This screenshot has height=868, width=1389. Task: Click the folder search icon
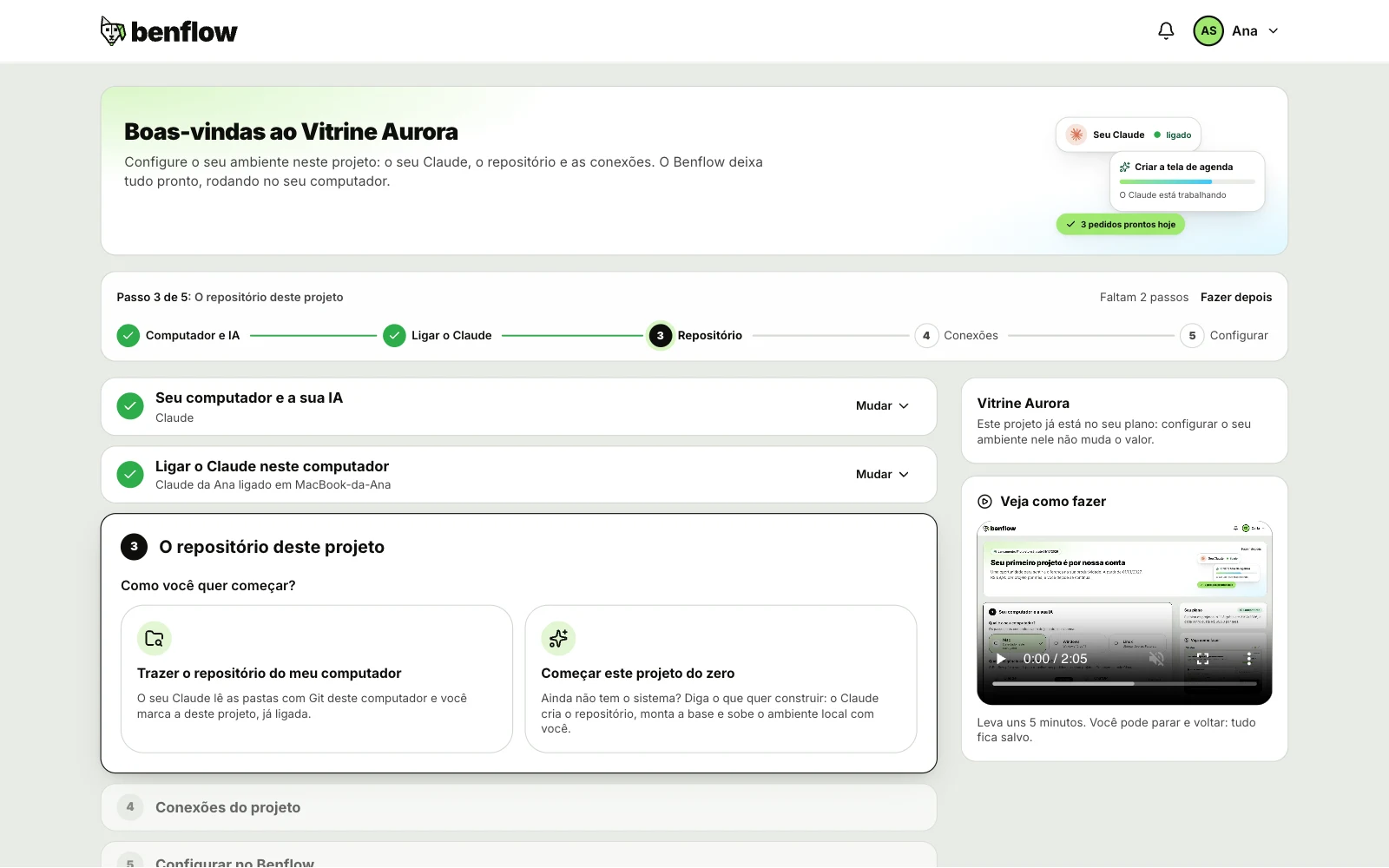(x=155, y=639)
